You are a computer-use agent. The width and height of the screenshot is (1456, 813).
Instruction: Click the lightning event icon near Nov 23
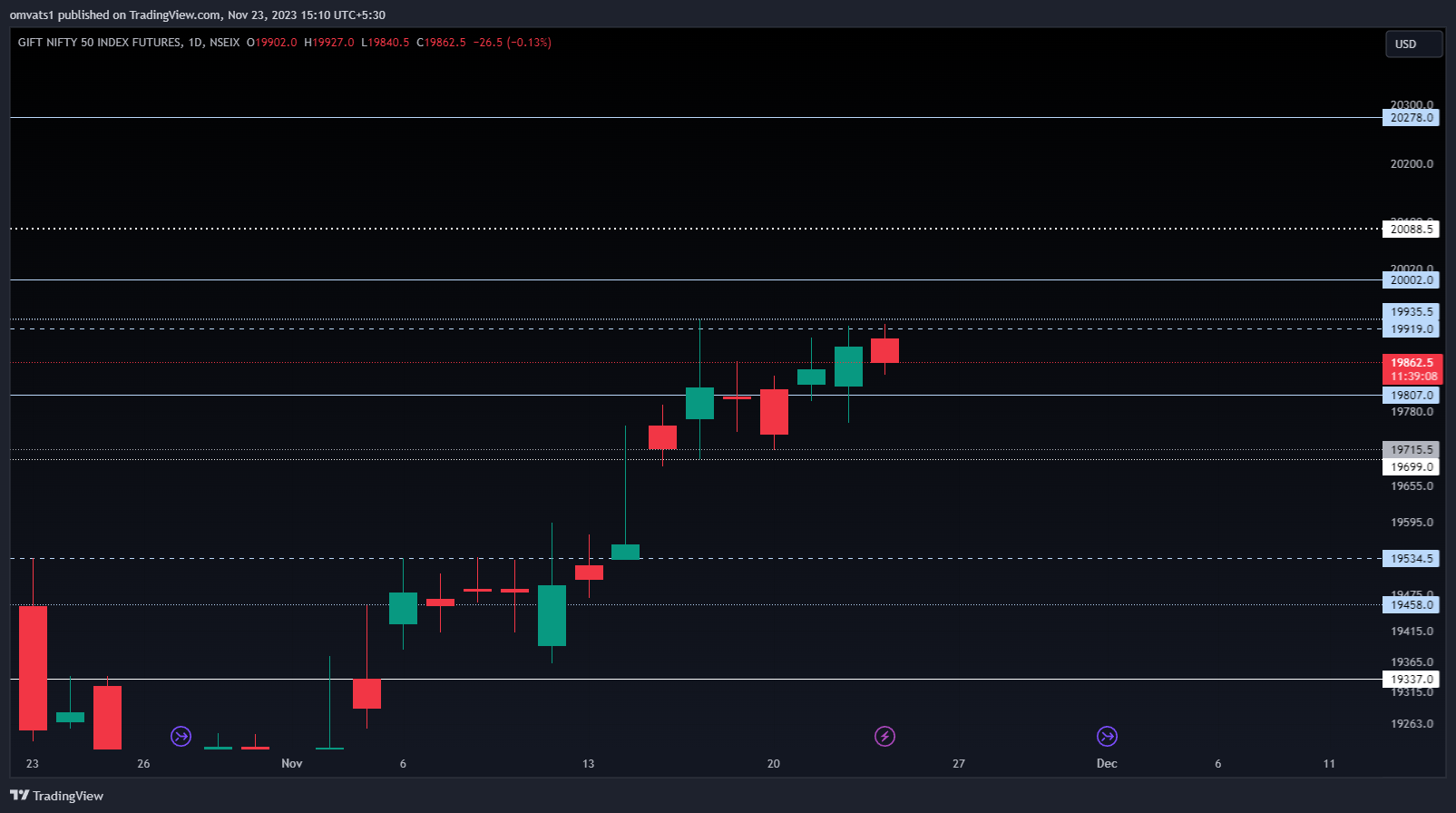[x=884, y=736]
